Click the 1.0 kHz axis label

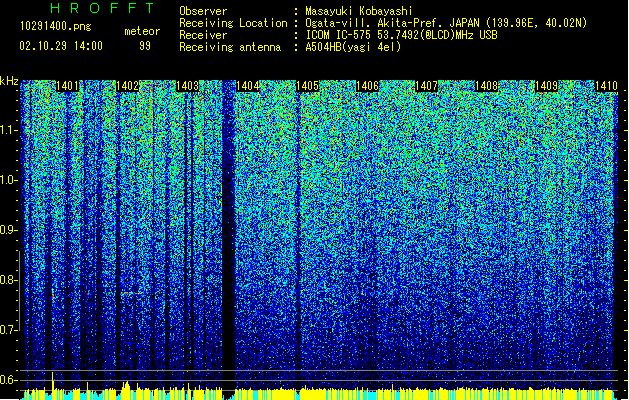9,180
